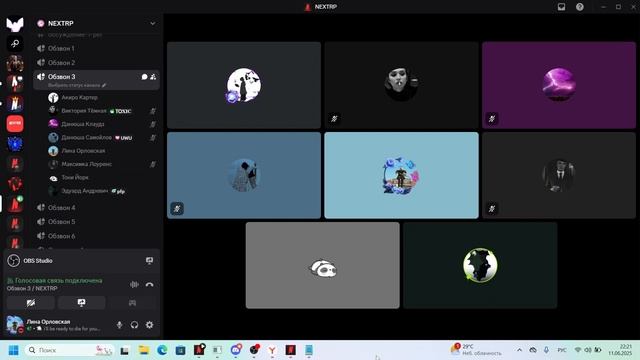Open the OBS Studio stream screen icon
Image resolution: width=640 pixels, height=360 pixels.
click(x=149, y=260)
